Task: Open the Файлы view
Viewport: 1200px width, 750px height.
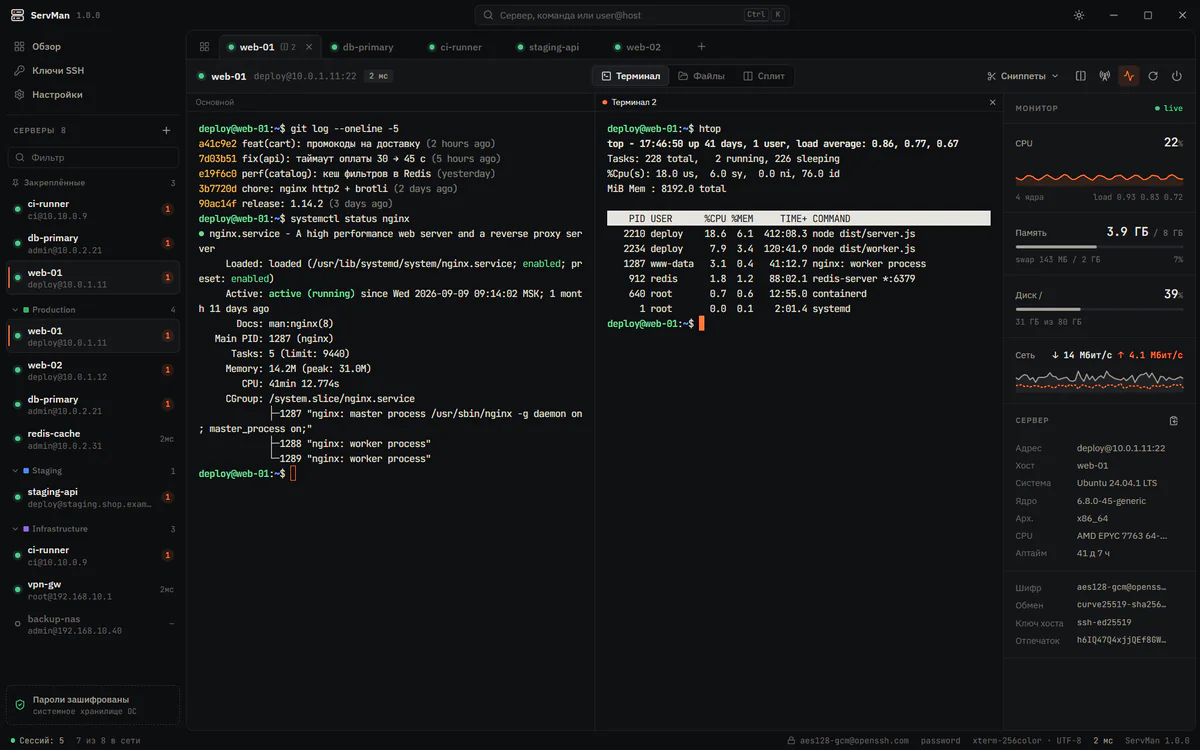Action: [x=701, y=76]
